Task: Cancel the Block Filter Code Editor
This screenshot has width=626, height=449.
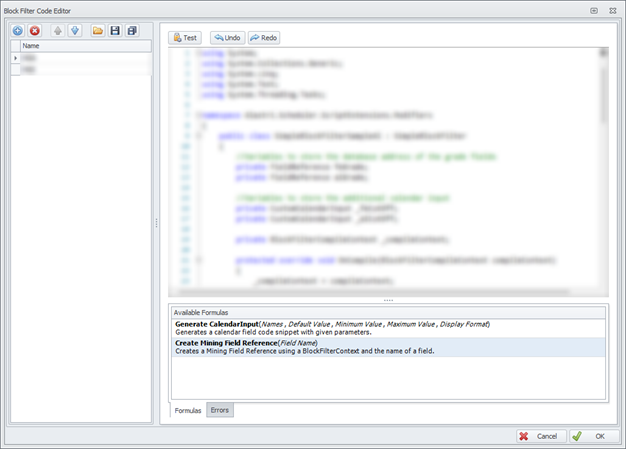Action: tap(541, 436)
